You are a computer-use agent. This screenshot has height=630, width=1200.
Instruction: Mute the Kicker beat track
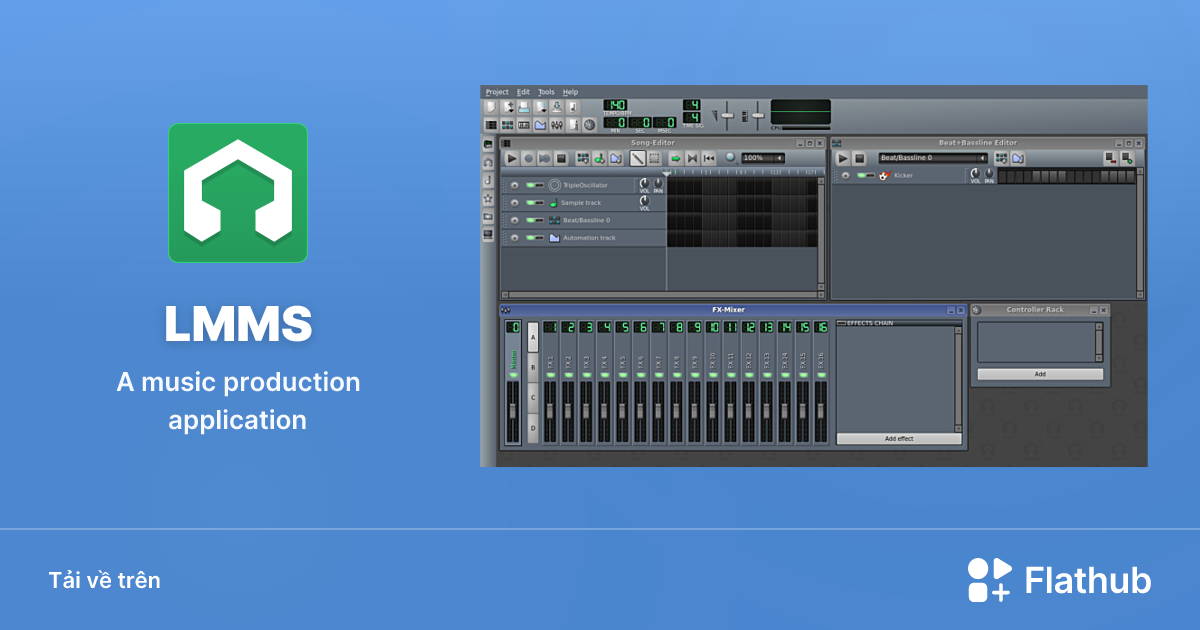tap(862, 175)
